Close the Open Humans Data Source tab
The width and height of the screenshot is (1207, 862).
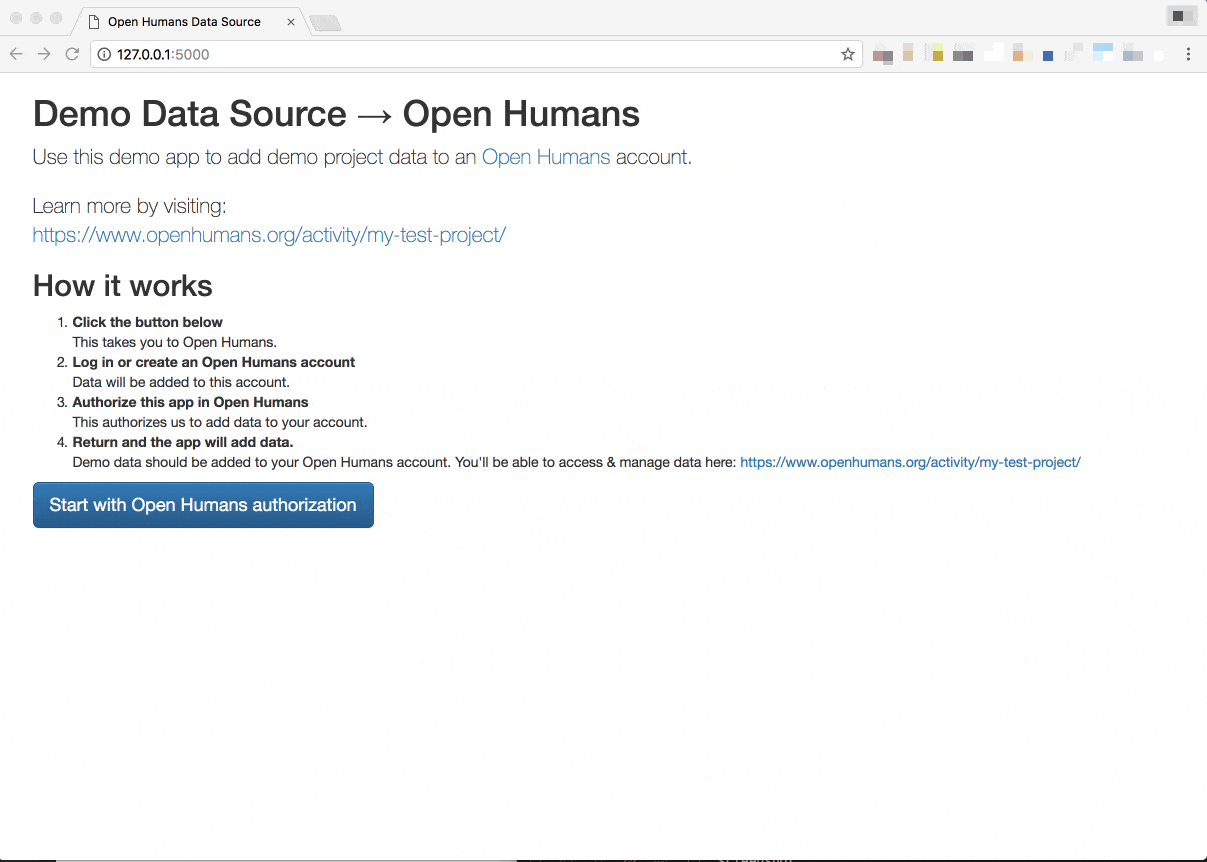pos(291,21)
